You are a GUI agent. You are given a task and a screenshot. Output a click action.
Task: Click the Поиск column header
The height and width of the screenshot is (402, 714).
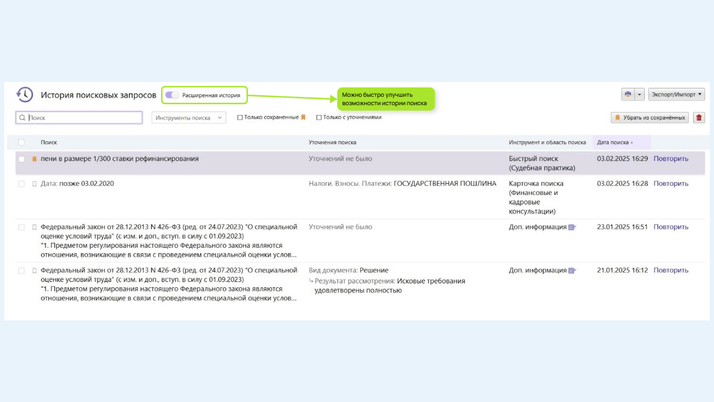49,142
